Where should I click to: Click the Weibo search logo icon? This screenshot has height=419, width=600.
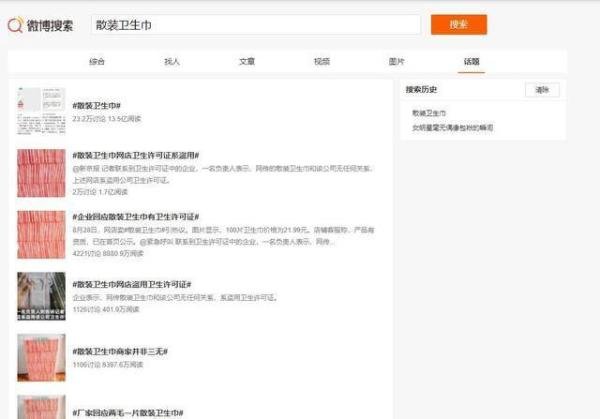[x=15, y=25]
